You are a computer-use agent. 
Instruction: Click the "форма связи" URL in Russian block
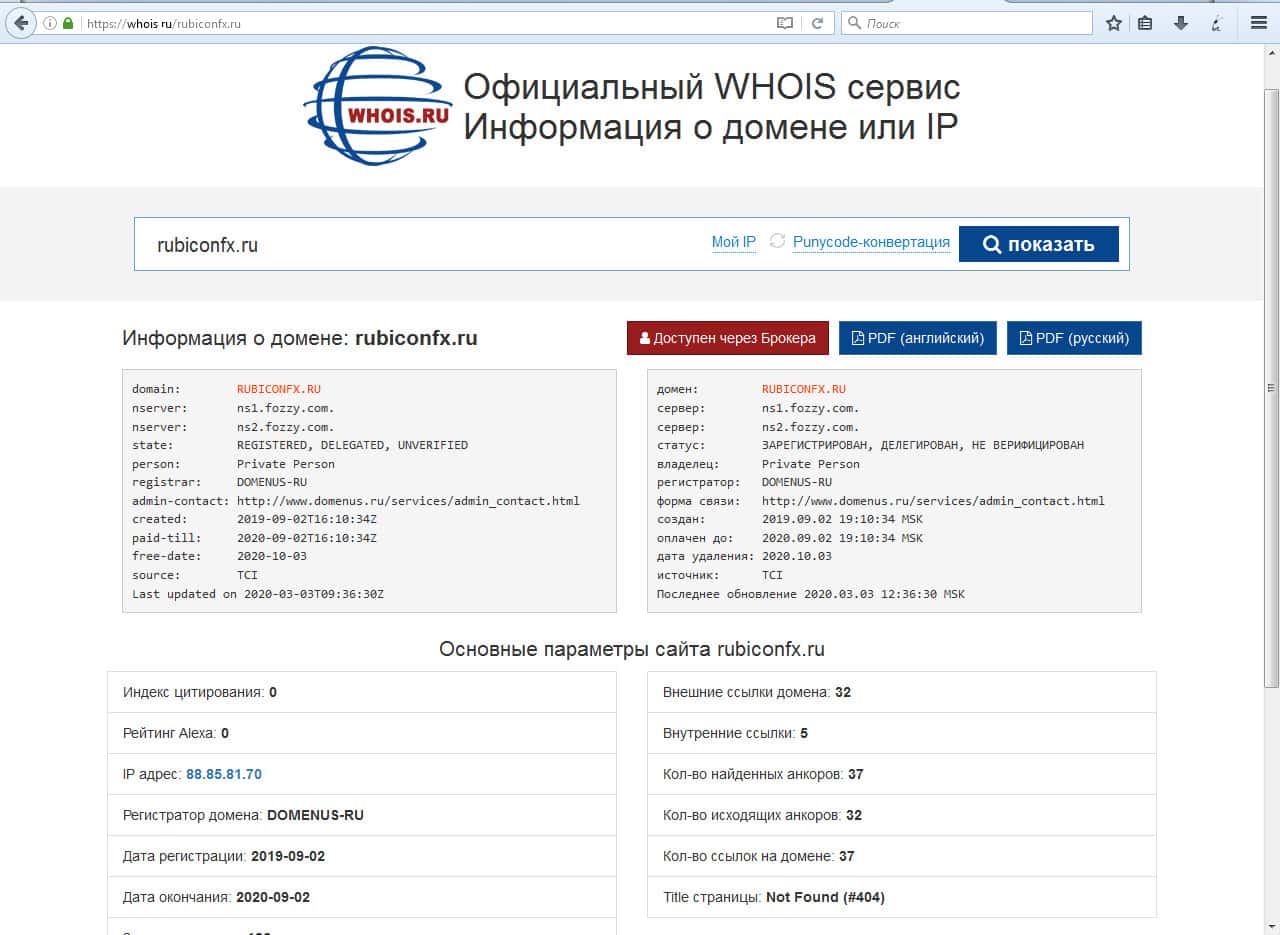933,501
